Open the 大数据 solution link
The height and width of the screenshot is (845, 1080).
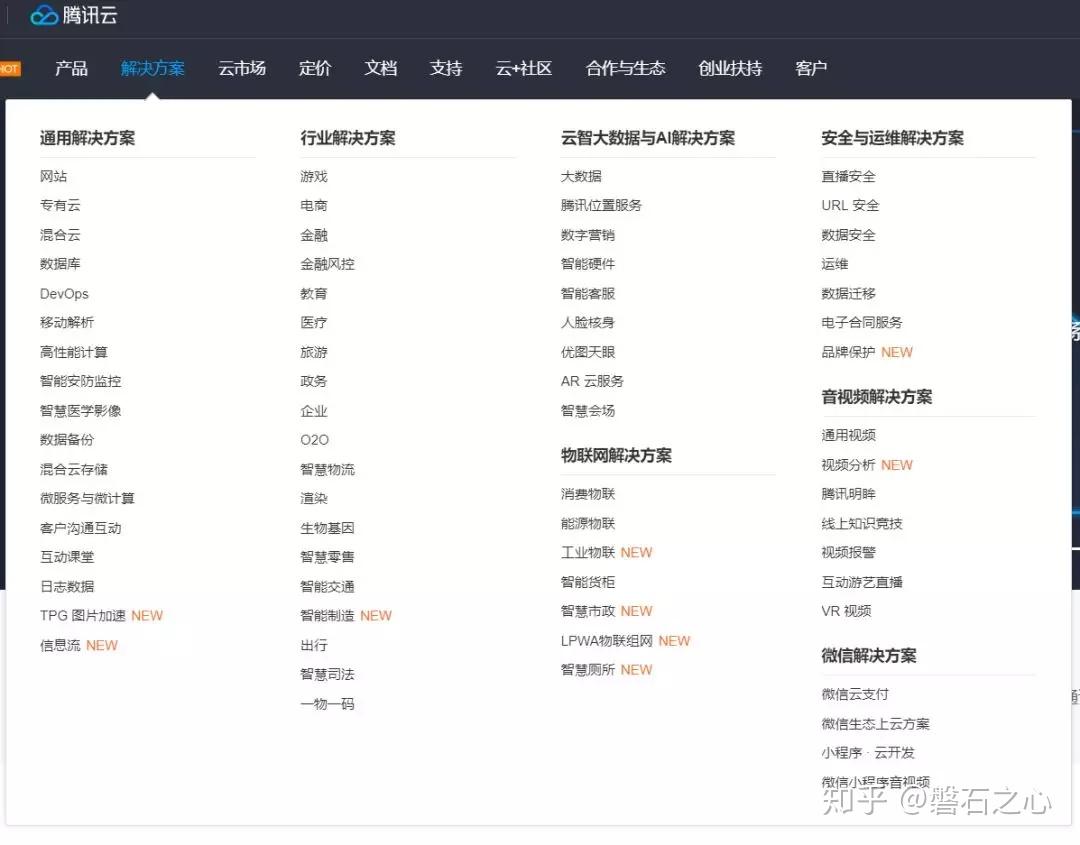[x=581, y=176]
